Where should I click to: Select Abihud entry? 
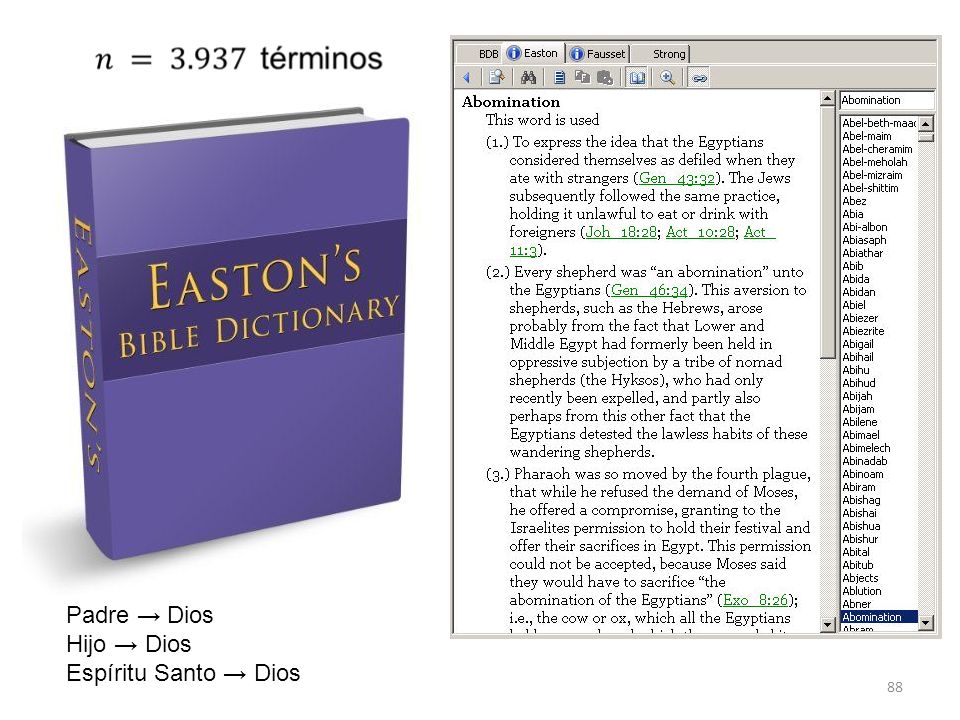point(858,383)
